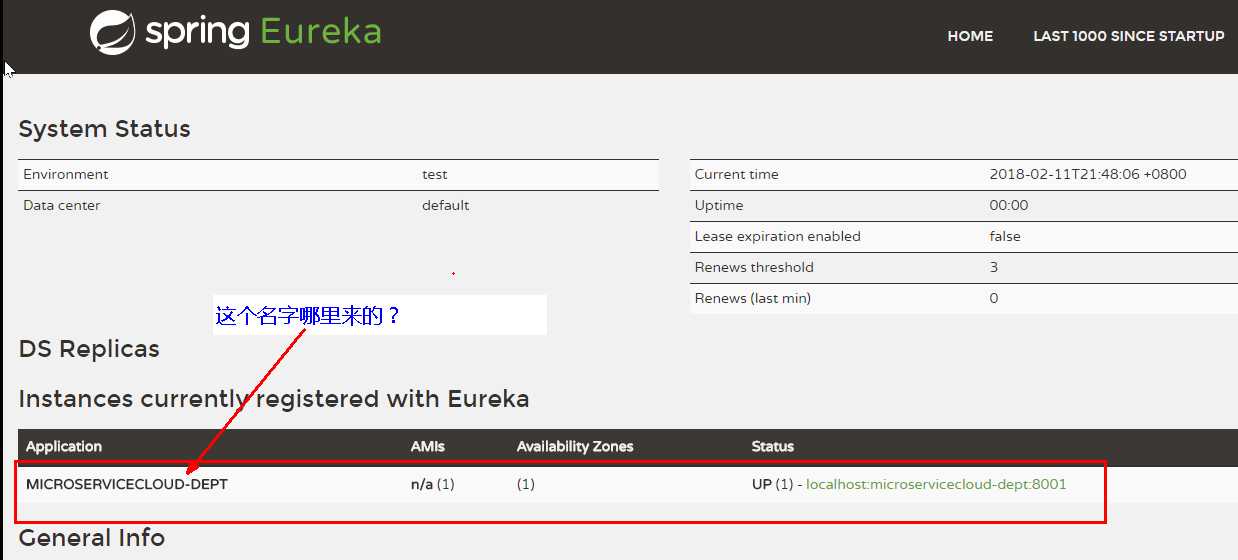Open the HOME navigation item
The image size is (1238, 560).
[970, 36]
